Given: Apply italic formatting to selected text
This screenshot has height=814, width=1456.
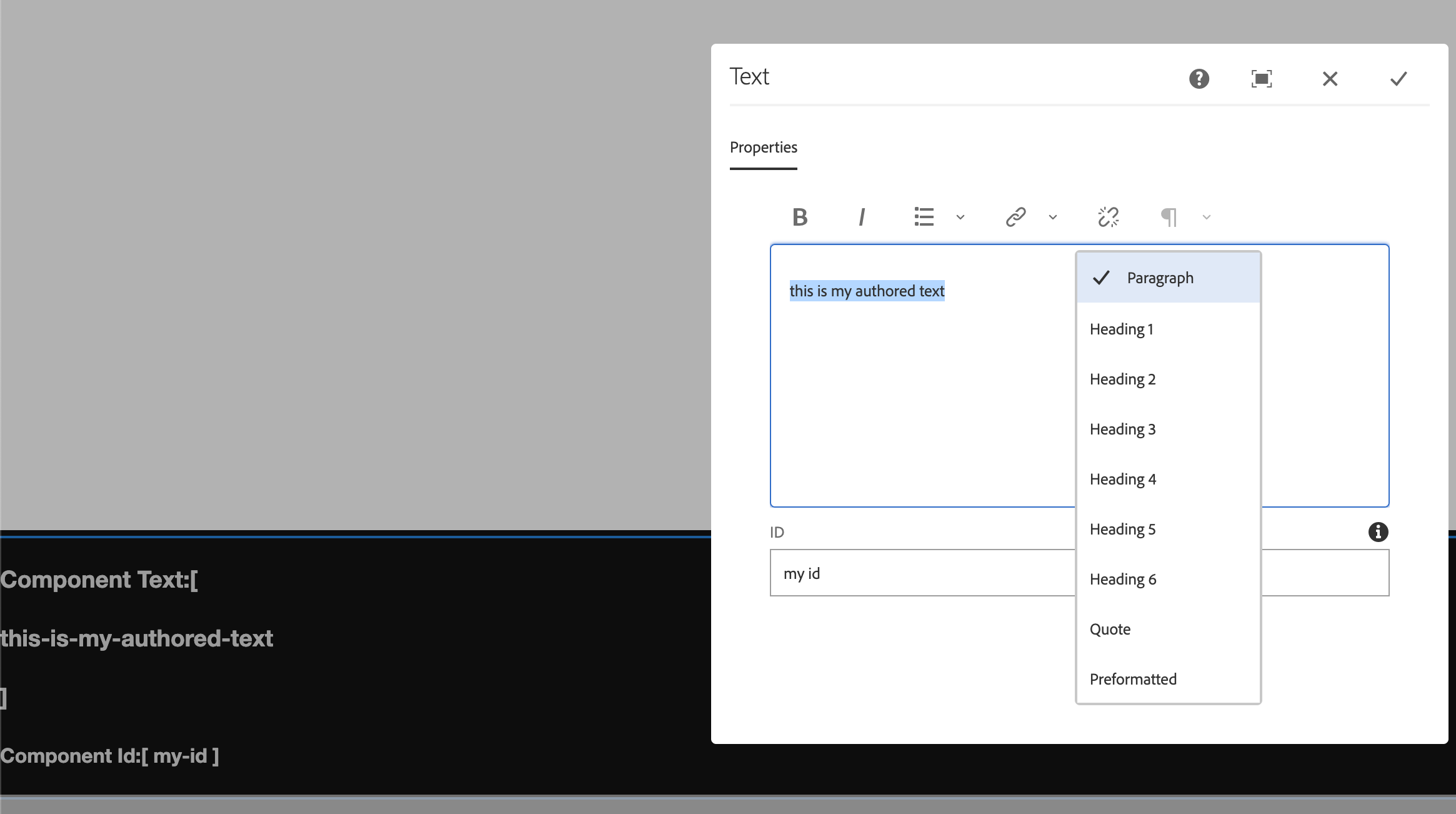Looking at the screenshot, I should (x=862, y=217).
